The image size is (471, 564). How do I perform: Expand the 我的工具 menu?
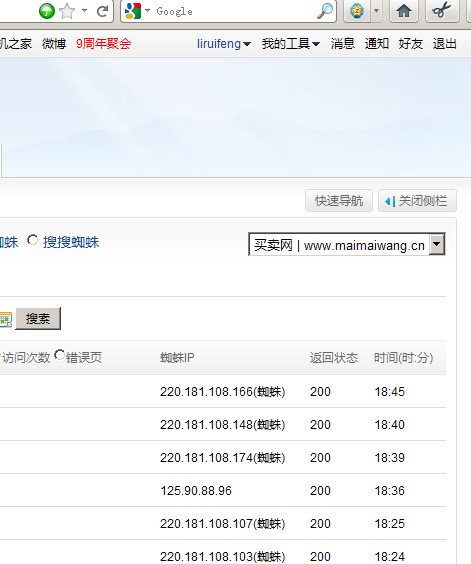[x=290, y=44]
